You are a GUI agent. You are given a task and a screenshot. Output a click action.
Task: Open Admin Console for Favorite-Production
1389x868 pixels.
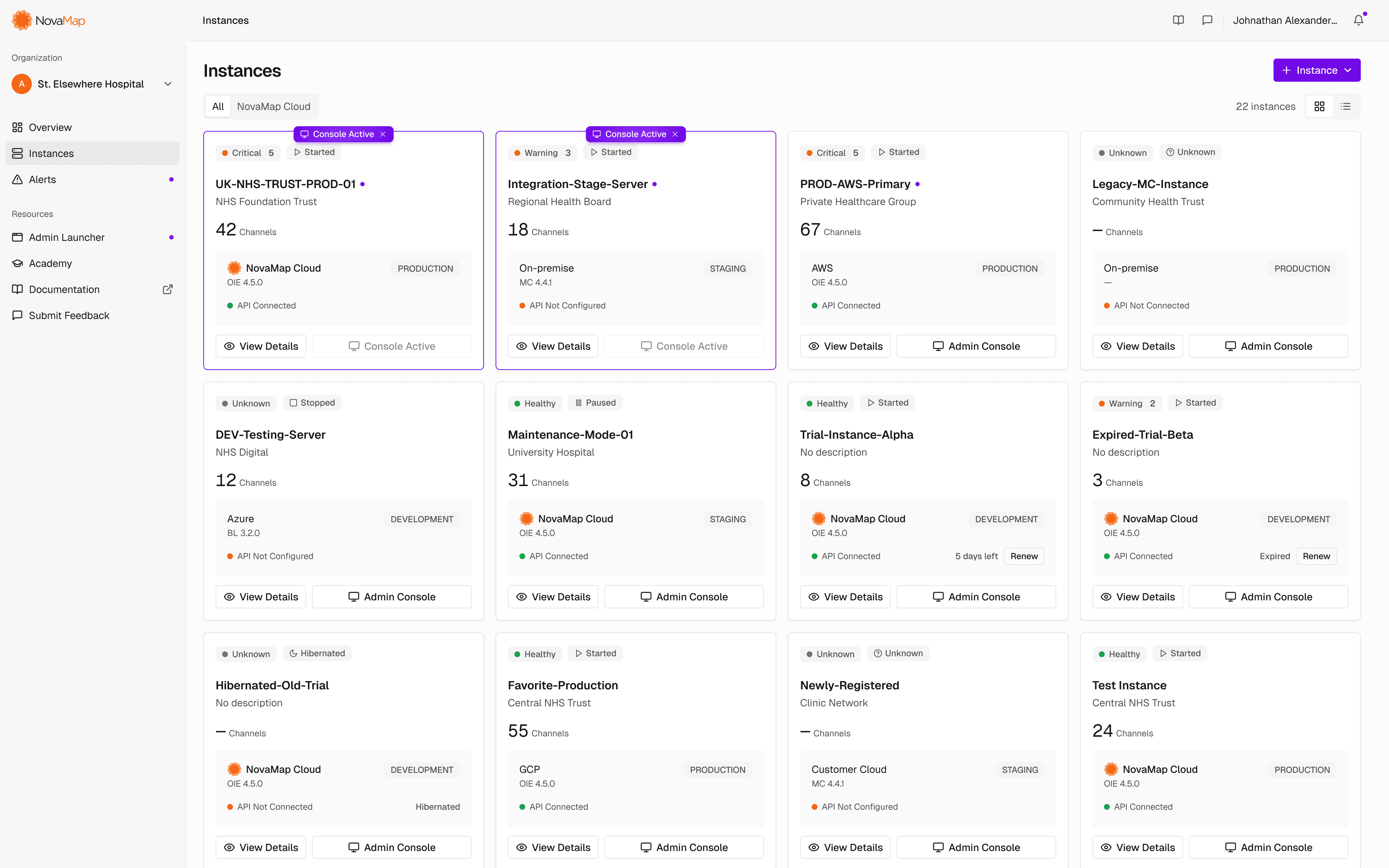pyautogui.click(x=684, y=847)
